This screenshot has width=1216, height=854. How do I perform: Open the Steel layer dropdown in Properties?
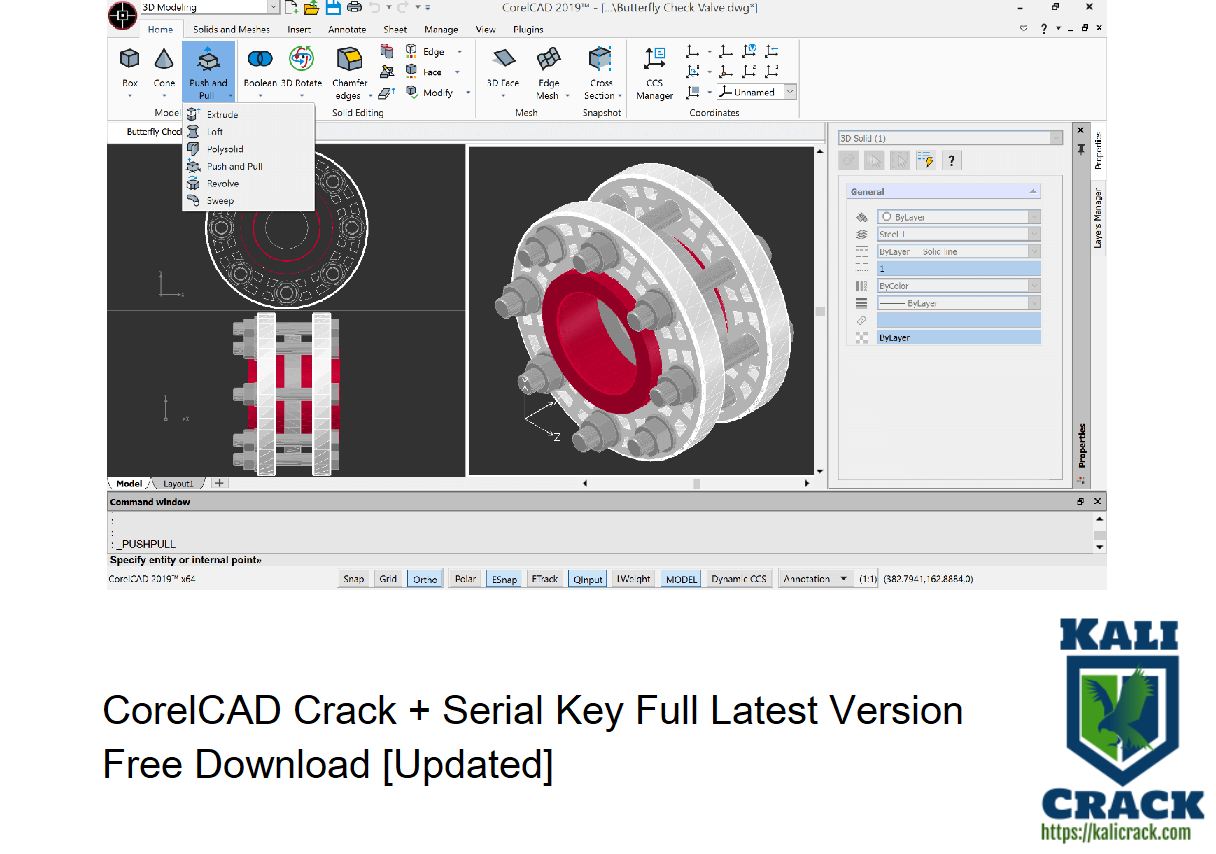(x=959, y=234)
